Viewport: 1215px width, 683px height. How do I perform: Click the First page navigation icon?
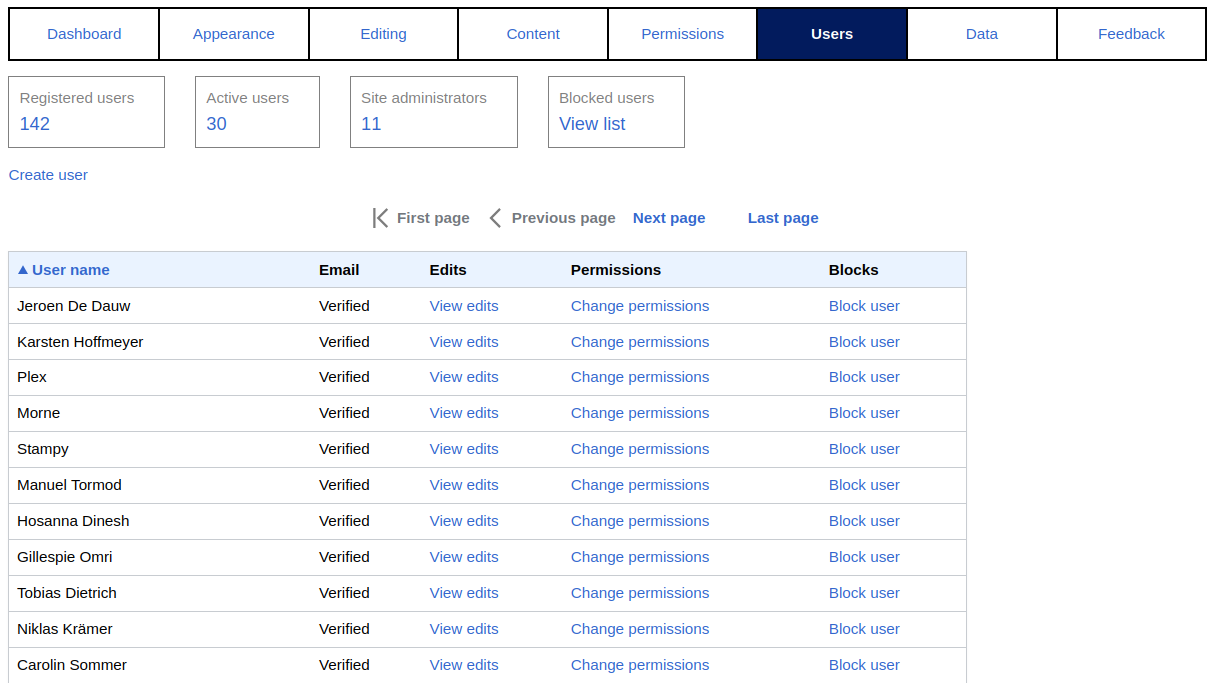pos(381,217)
